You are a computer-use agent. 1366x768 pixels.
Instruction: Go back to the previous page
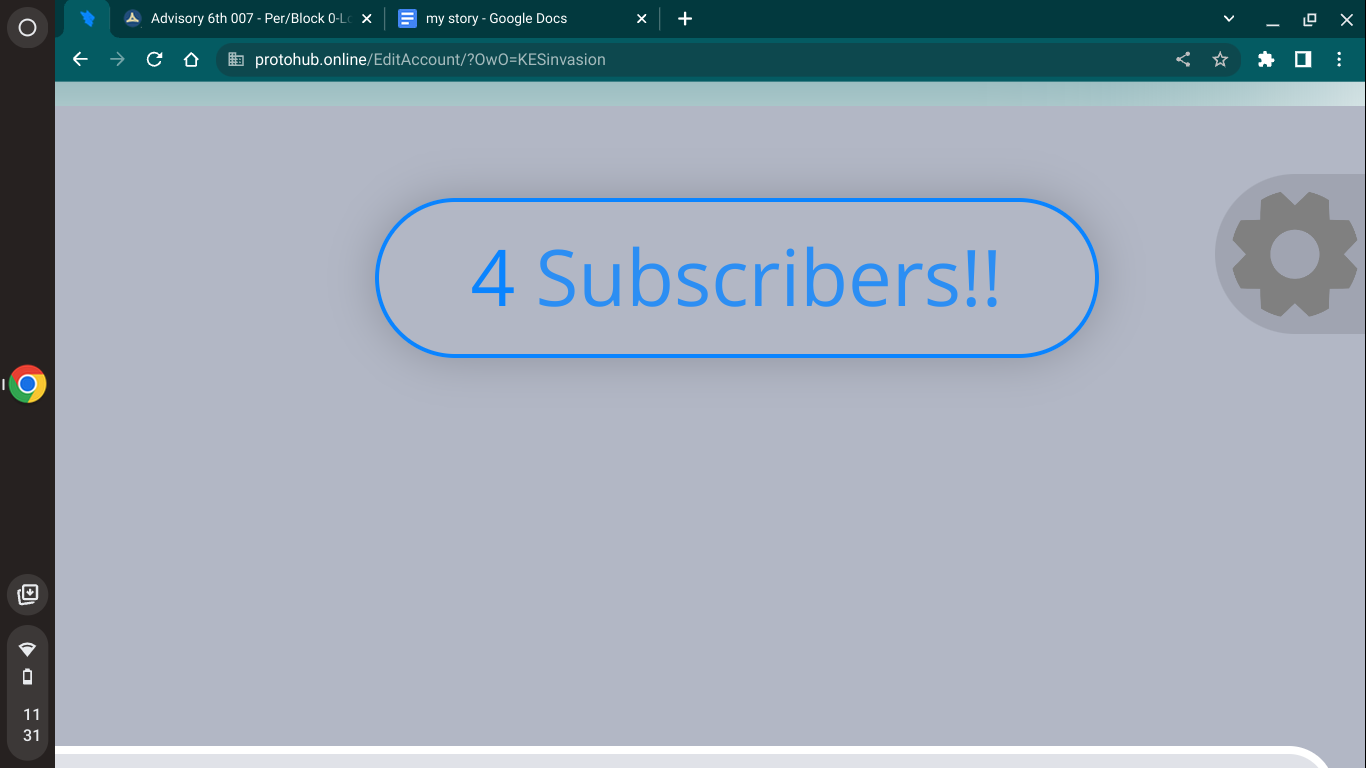pos(80,59)
